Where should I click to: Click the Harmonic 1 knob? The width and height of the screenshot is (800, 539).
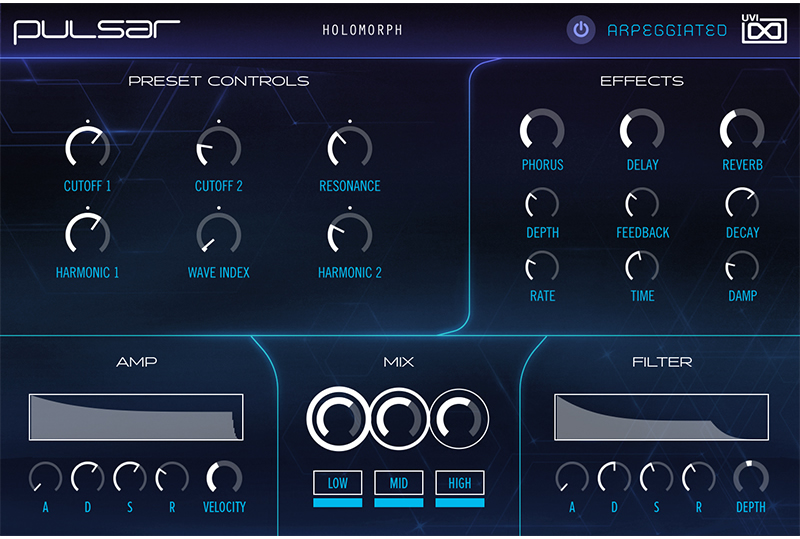tap(87, 233)
